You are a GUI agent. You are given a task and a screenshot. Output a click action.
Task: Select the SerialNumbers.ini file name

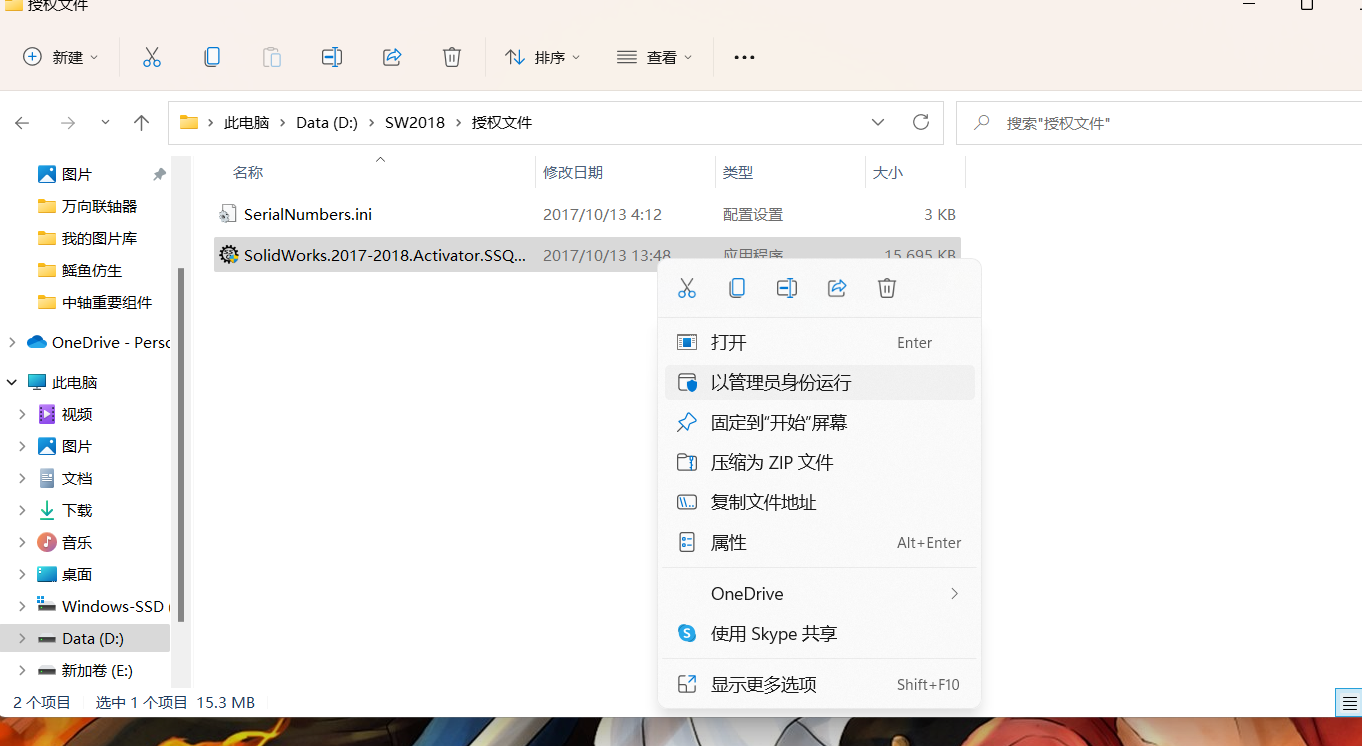point(308,214)
